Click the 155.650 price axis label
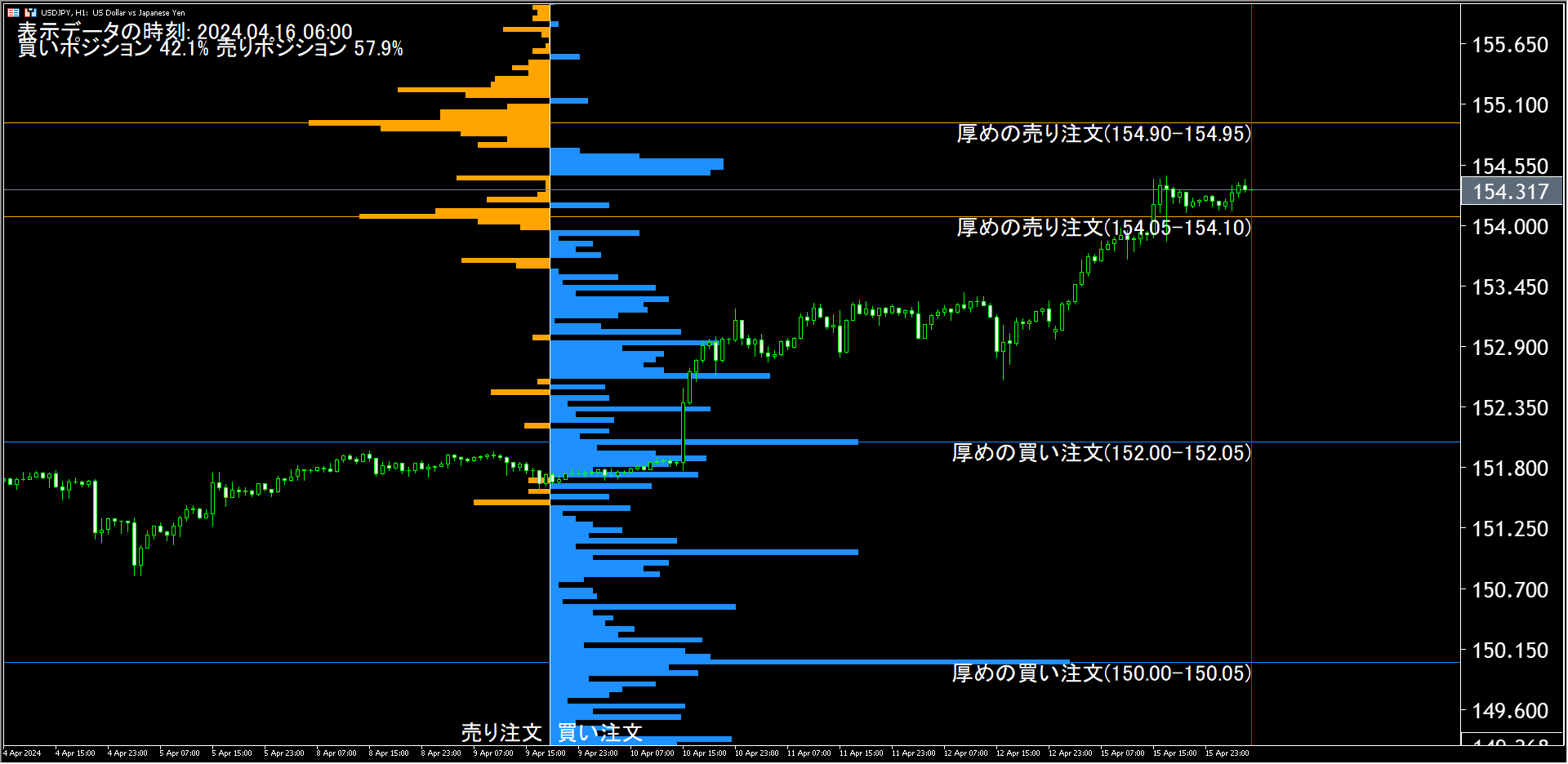Screen dimensions: 1568x764 point(1510,45)
